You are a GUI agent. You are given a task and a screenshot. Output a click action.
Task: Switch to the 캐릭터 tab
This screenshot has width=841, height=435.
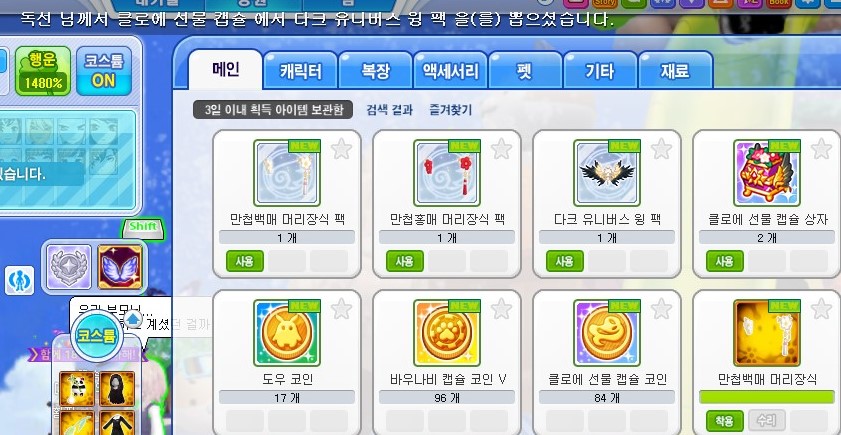coord(300,71)
